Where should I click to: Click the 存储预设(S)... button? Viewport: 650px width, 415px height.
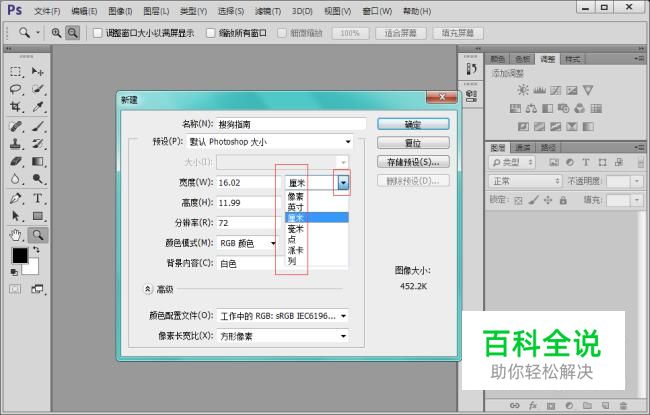(x=413, y=162)
